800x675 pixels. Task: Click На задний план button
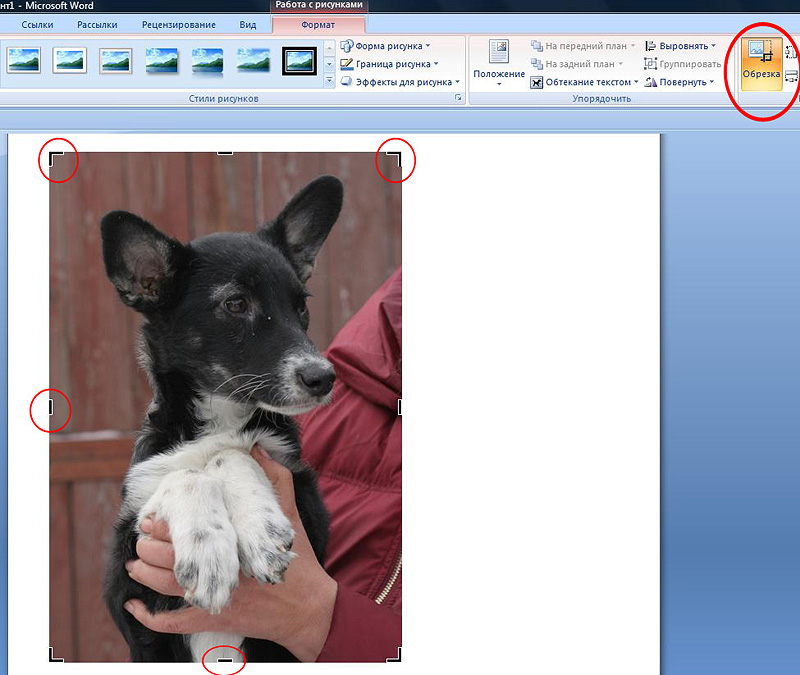click(x=577, y=64)
